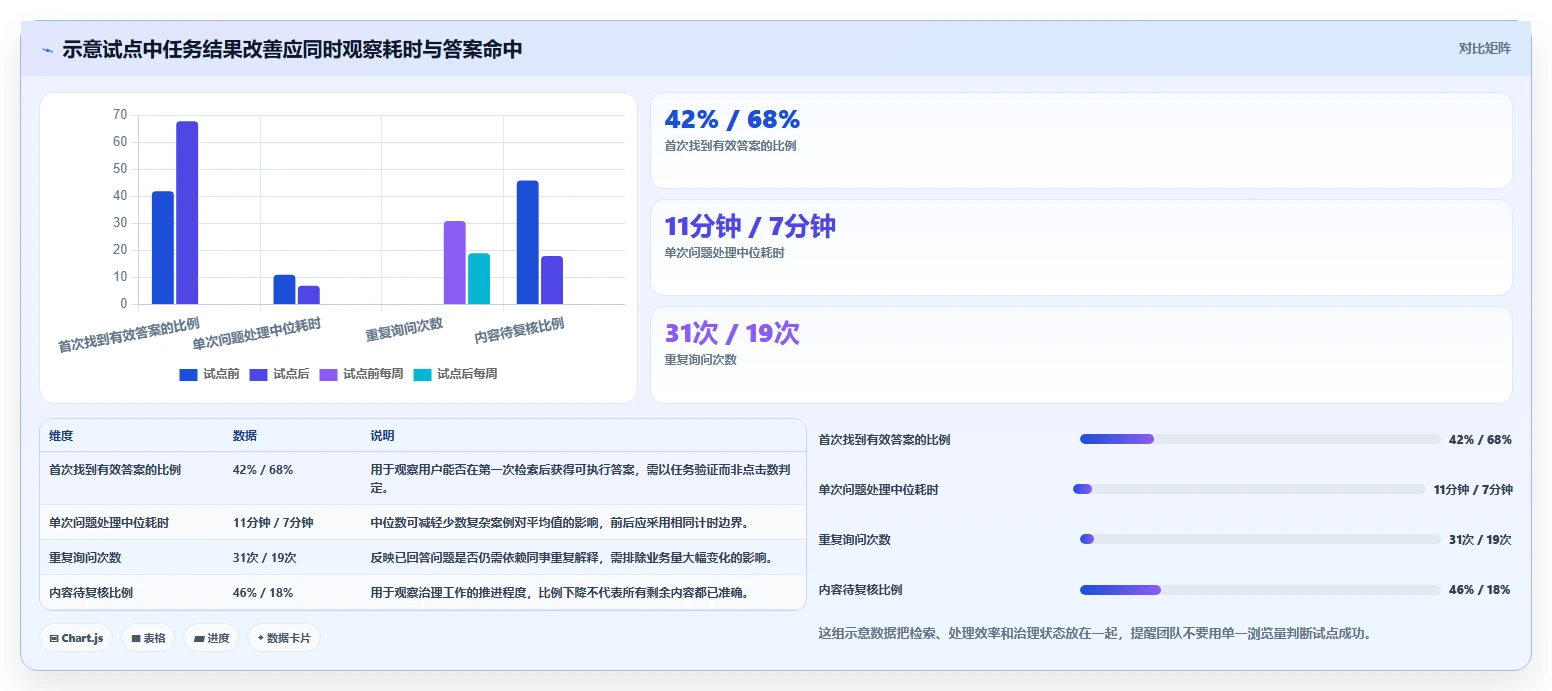The height and width of the screenshot is (691, 1552).
Task: Click the 说明 table column header
Action: pyautogui.click(x=383, y=436)
